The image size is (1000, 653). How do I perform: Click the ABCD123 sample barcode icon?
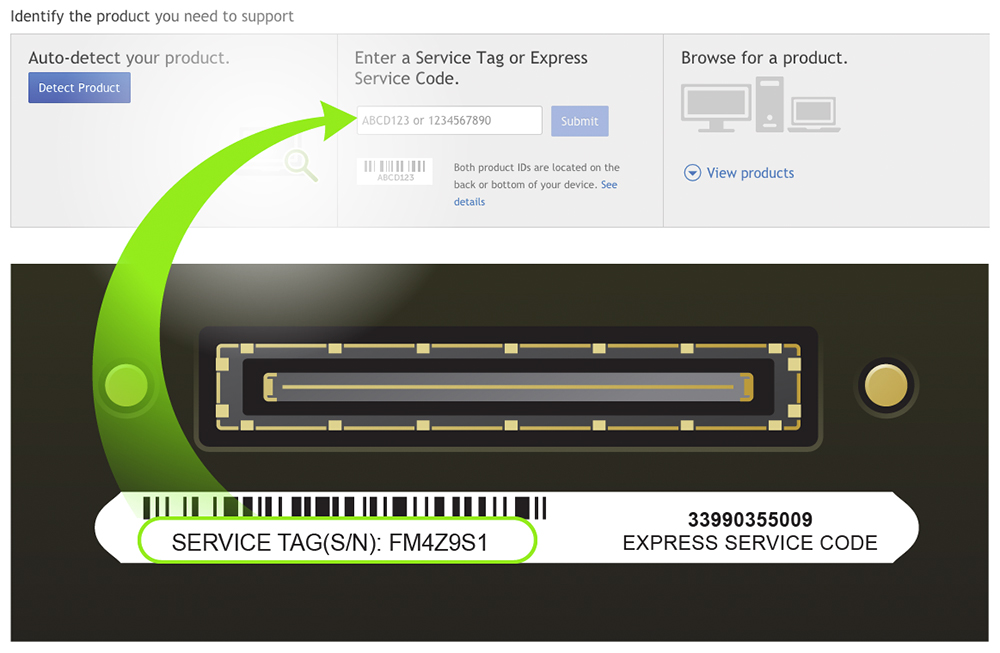[x=395, y=171]
